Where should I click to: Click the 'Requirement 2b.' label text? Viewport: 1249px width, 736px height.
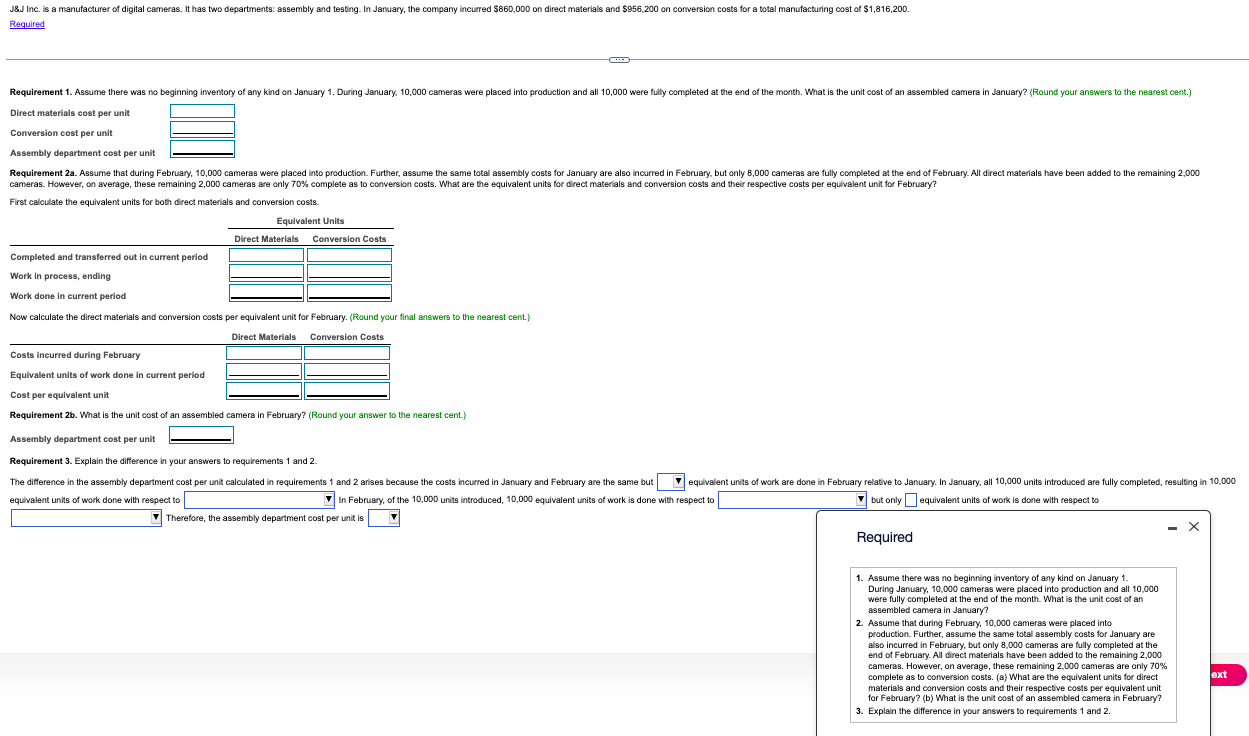coord(43,415)
